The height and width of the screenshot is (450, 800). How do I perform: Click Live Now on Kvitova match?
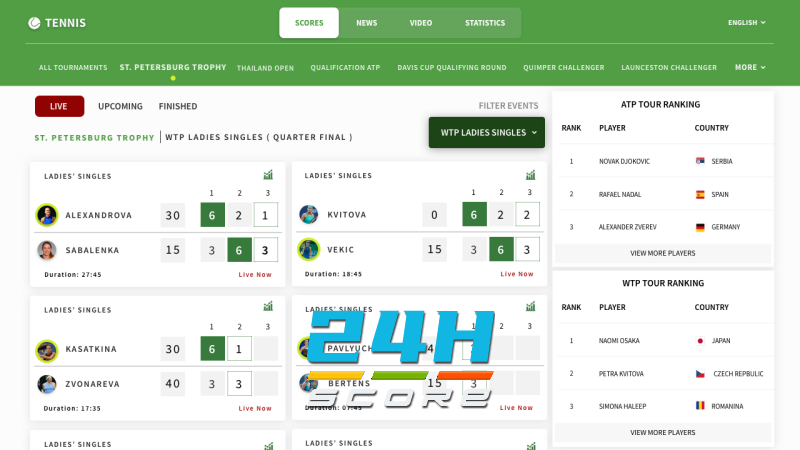517,274
